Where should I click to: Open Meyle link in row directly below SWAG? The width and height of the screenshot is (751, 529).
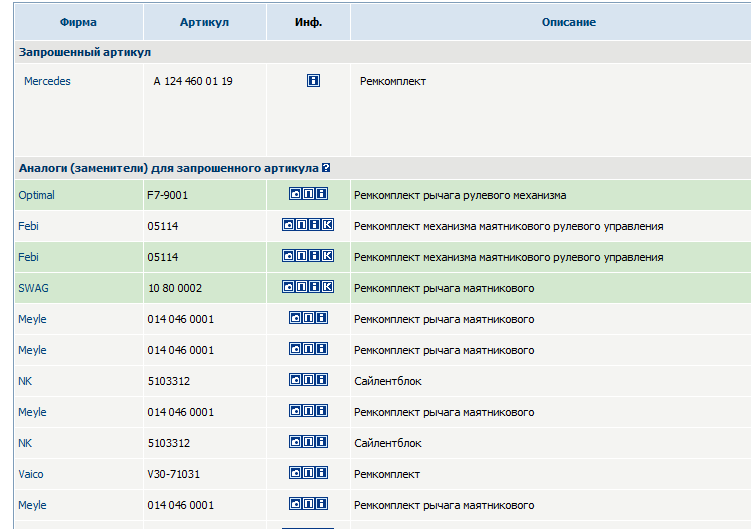tap(32, 319)
